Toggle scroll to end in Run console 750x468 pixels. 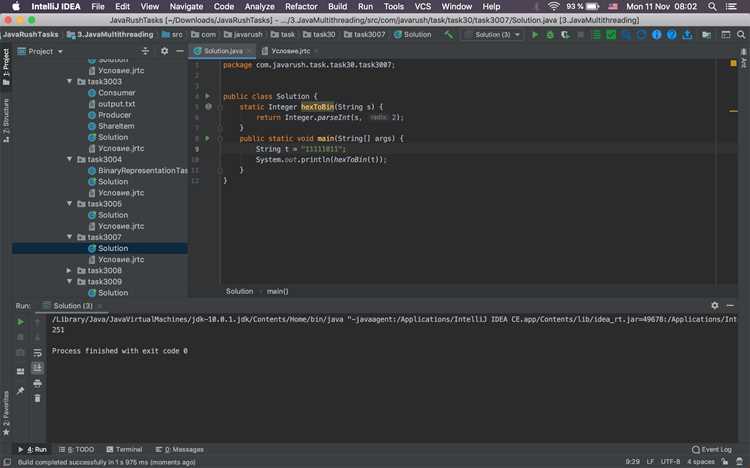37,368
